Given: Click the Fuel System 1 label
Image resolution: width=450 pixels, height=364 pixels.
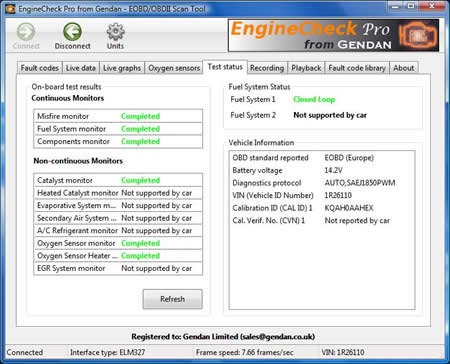Looking at the screenshot, I should click(253, 99).
